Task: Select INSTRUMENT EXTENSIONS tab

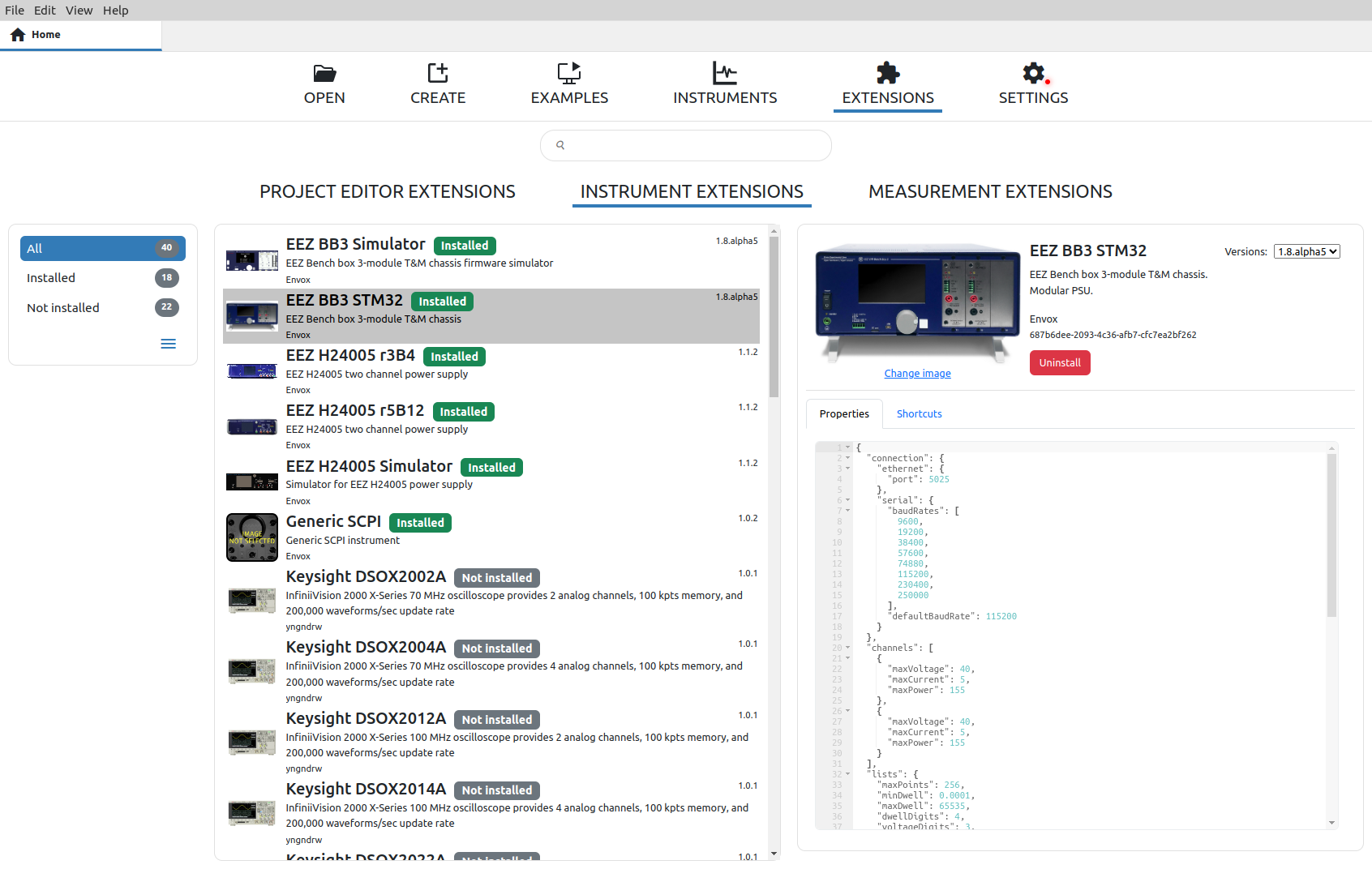Action: [692, 192]
